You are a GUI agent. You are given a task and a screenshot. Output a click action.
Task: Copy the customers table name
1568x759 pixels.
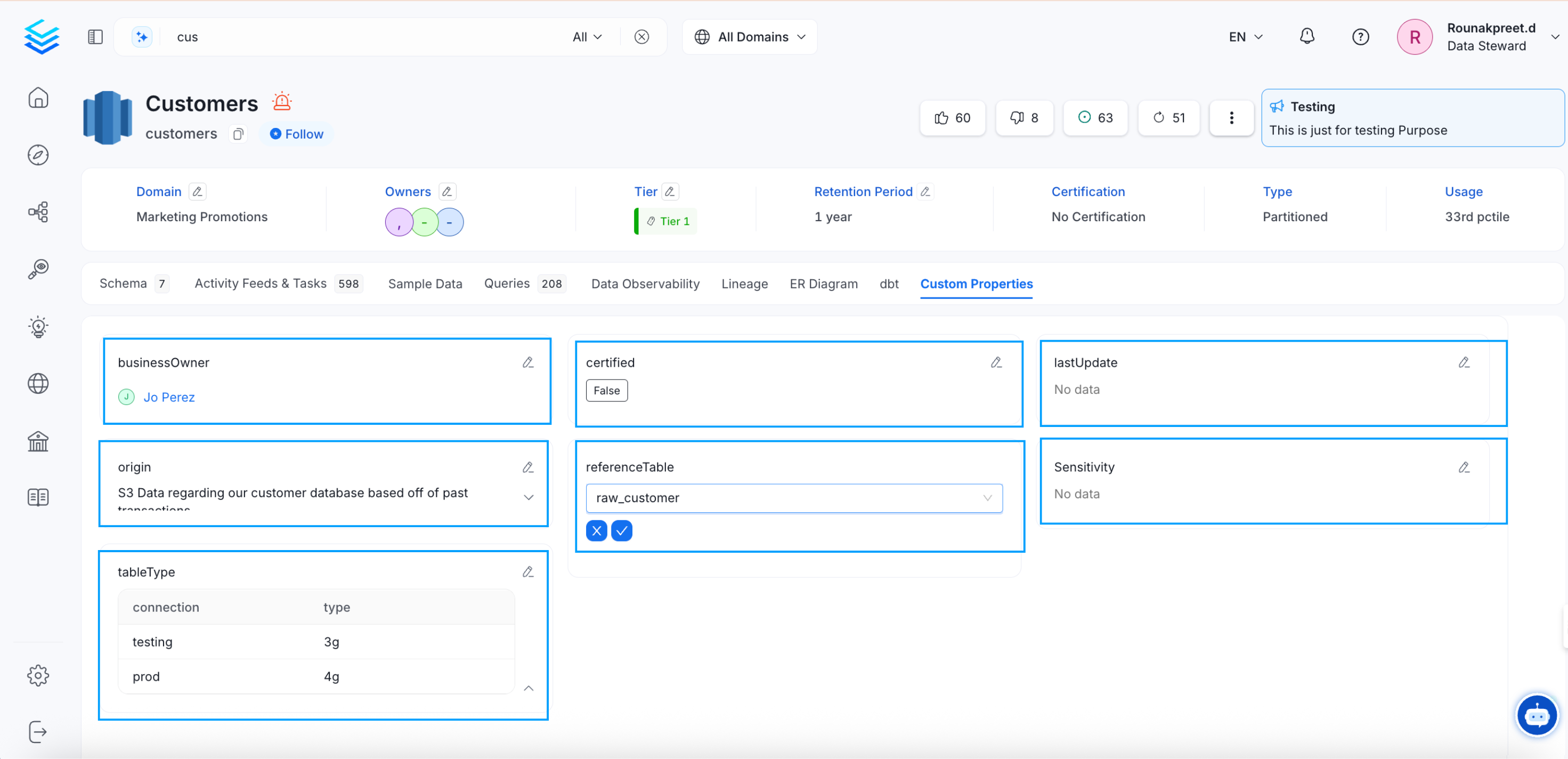pyautogui.click(x=238, y=133)
